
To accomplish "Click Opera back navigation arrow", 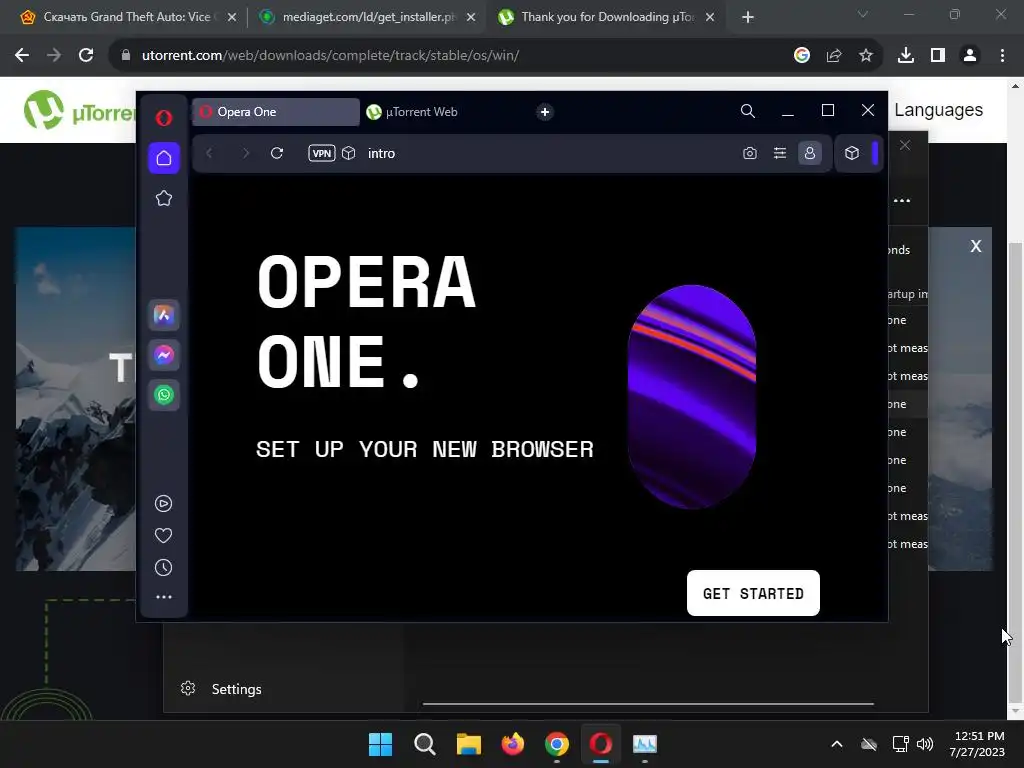I will click(210, 153).
